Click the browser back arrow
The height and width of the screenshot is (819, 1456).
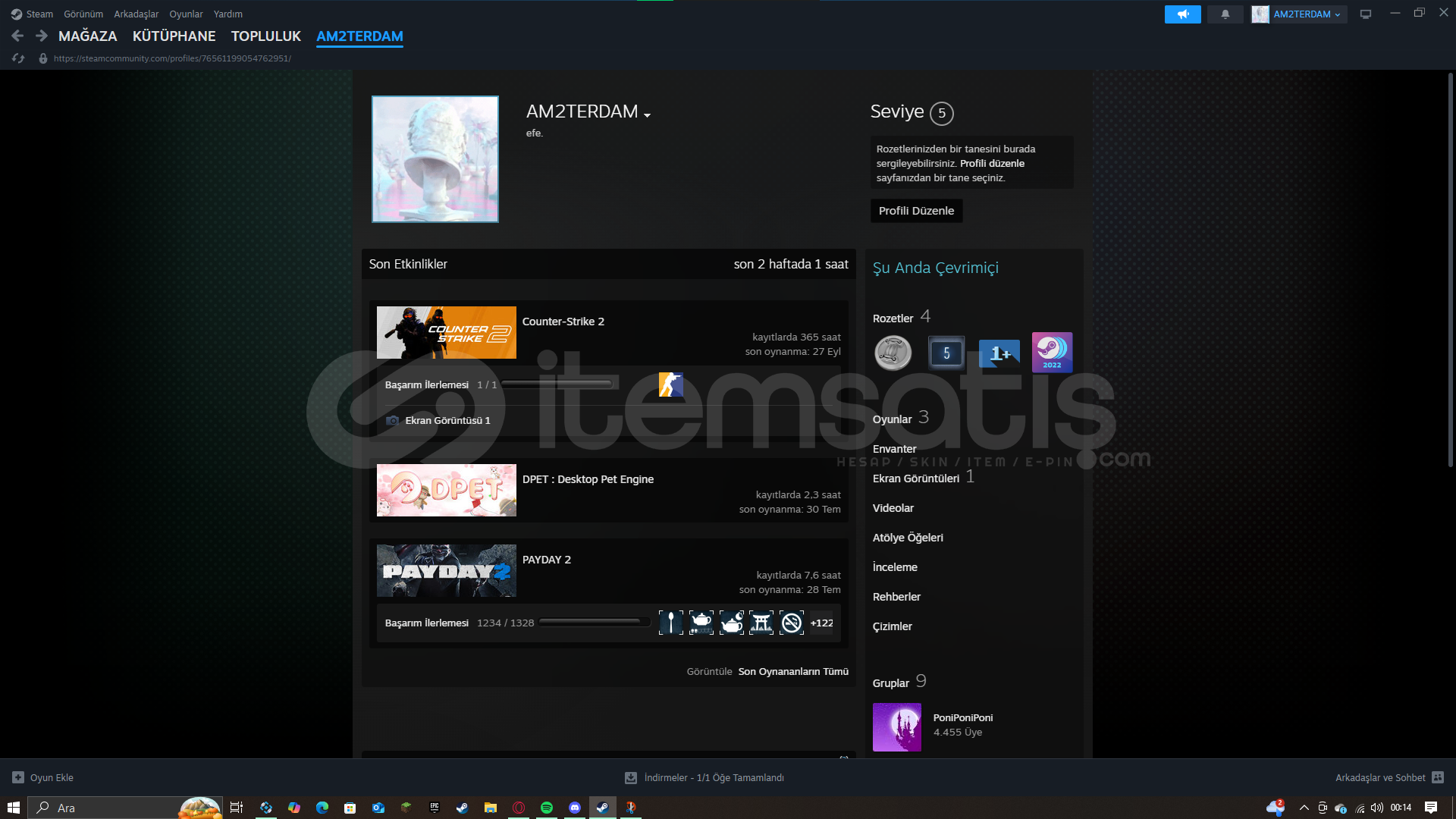click(x=17, y=36)
